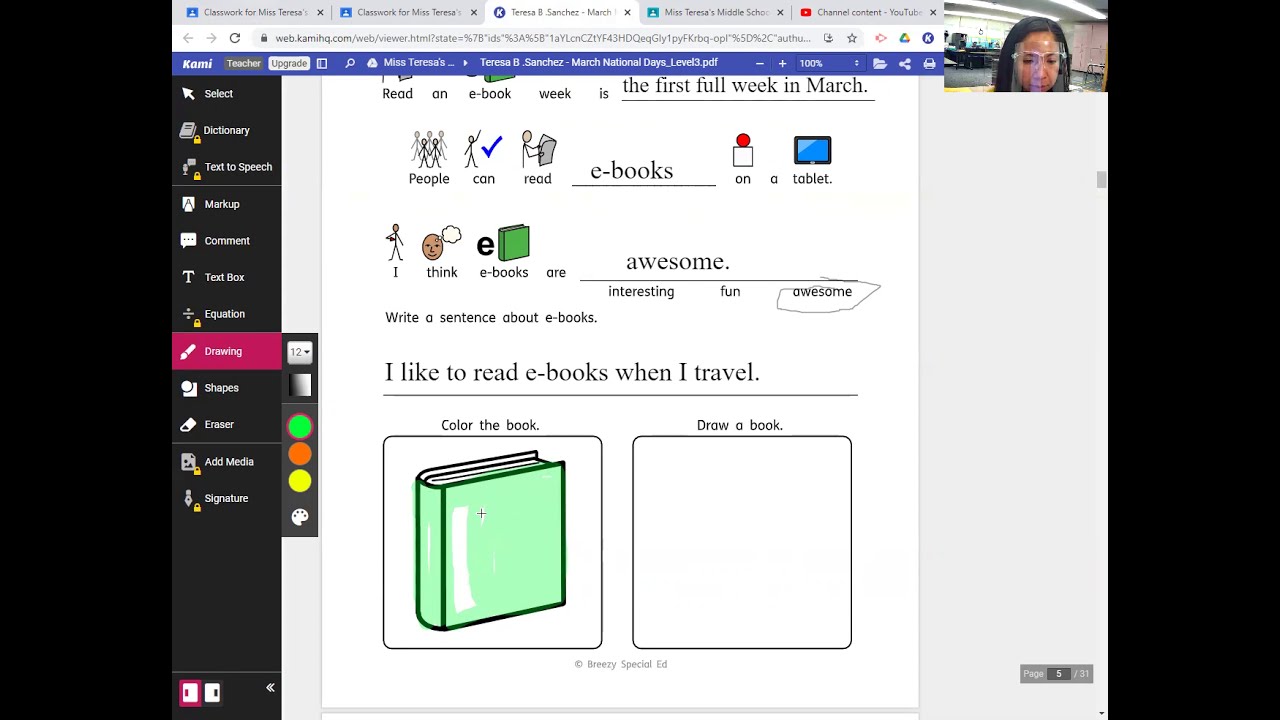
Task: Click the circled word choice 'awesome'
Action: point(822,291)
